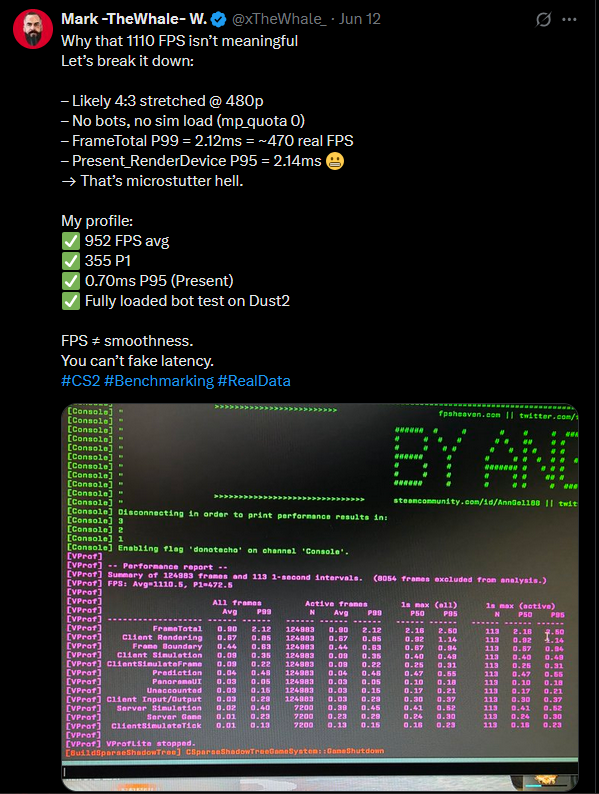Screen dimensions: 599x794
Task: Click the line 'That's microstutter hell.'
Action: tap(152, 181)
